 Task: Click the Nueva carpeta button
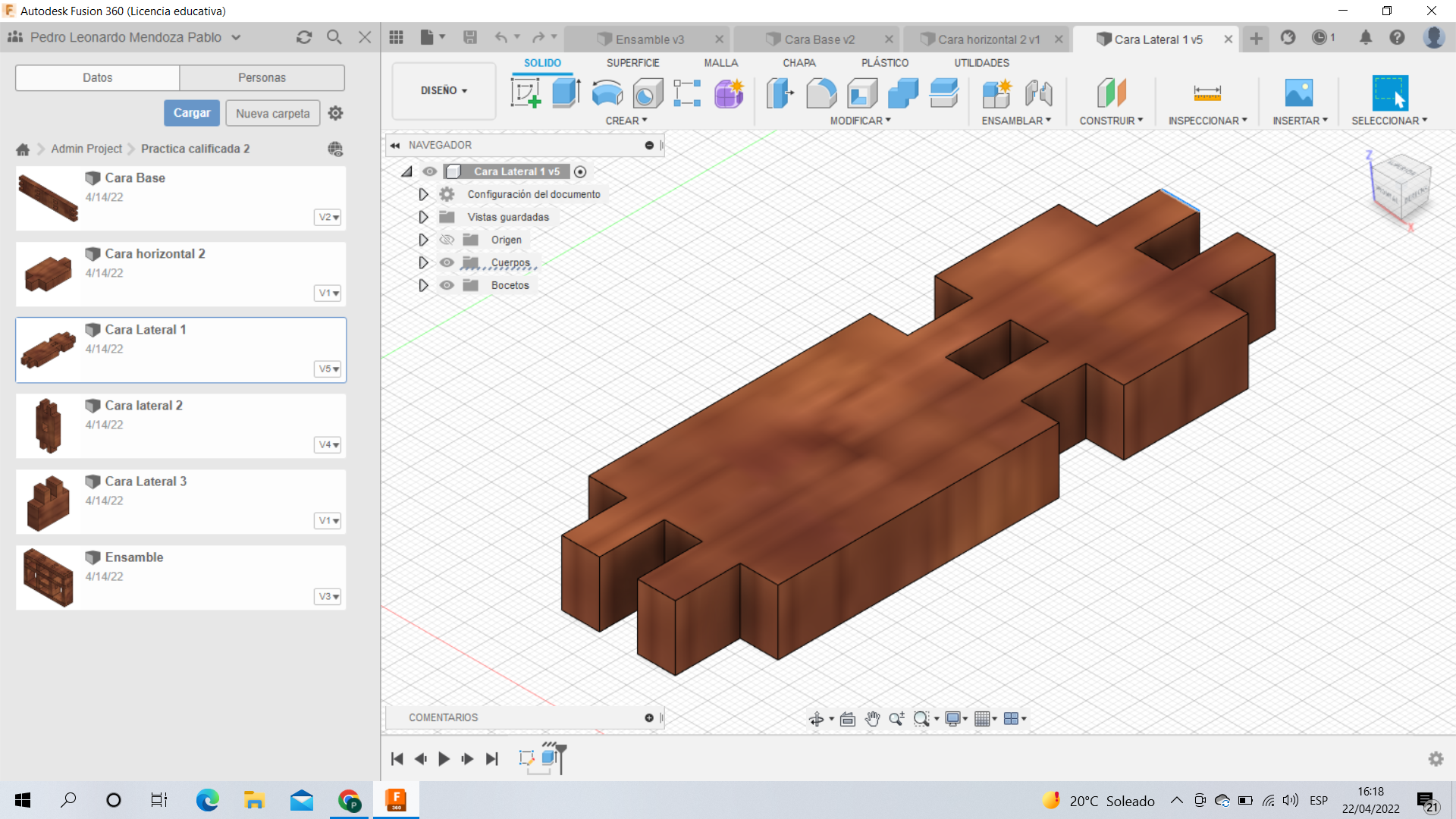coord(272,113)
